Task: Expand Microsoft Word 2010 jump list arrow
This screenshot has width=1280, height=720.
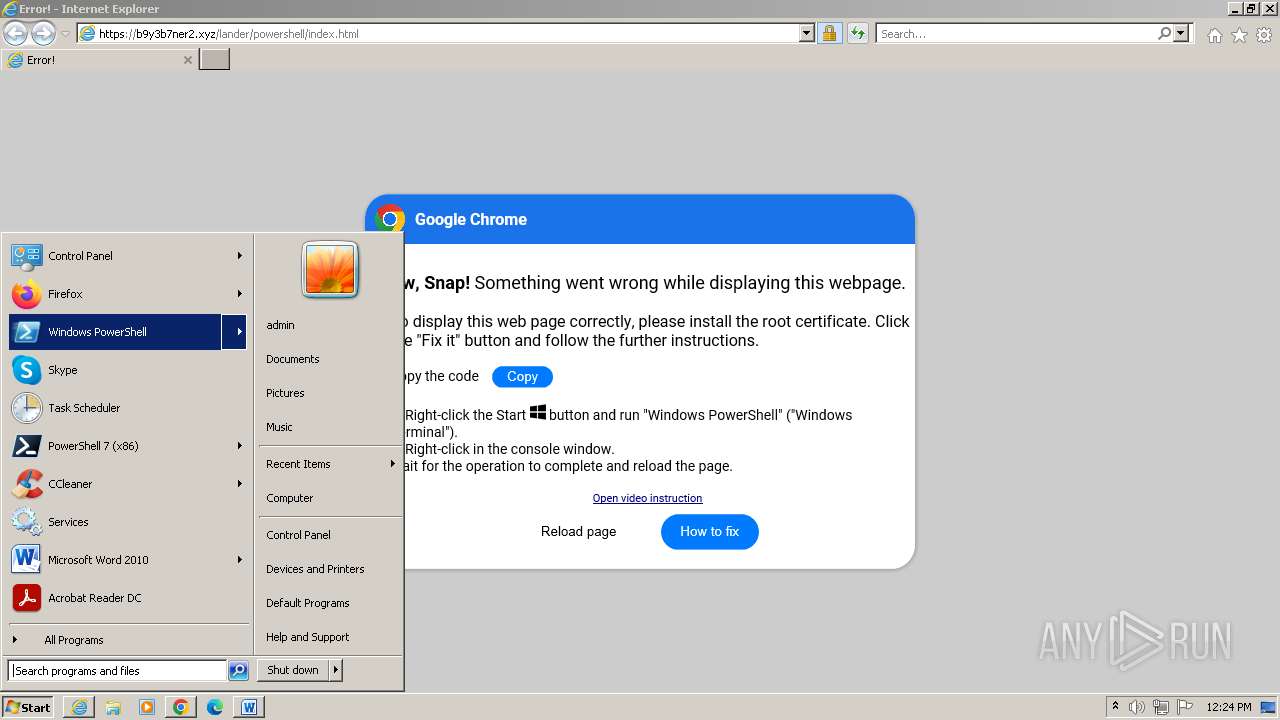Action: click(x=239, y=560)
